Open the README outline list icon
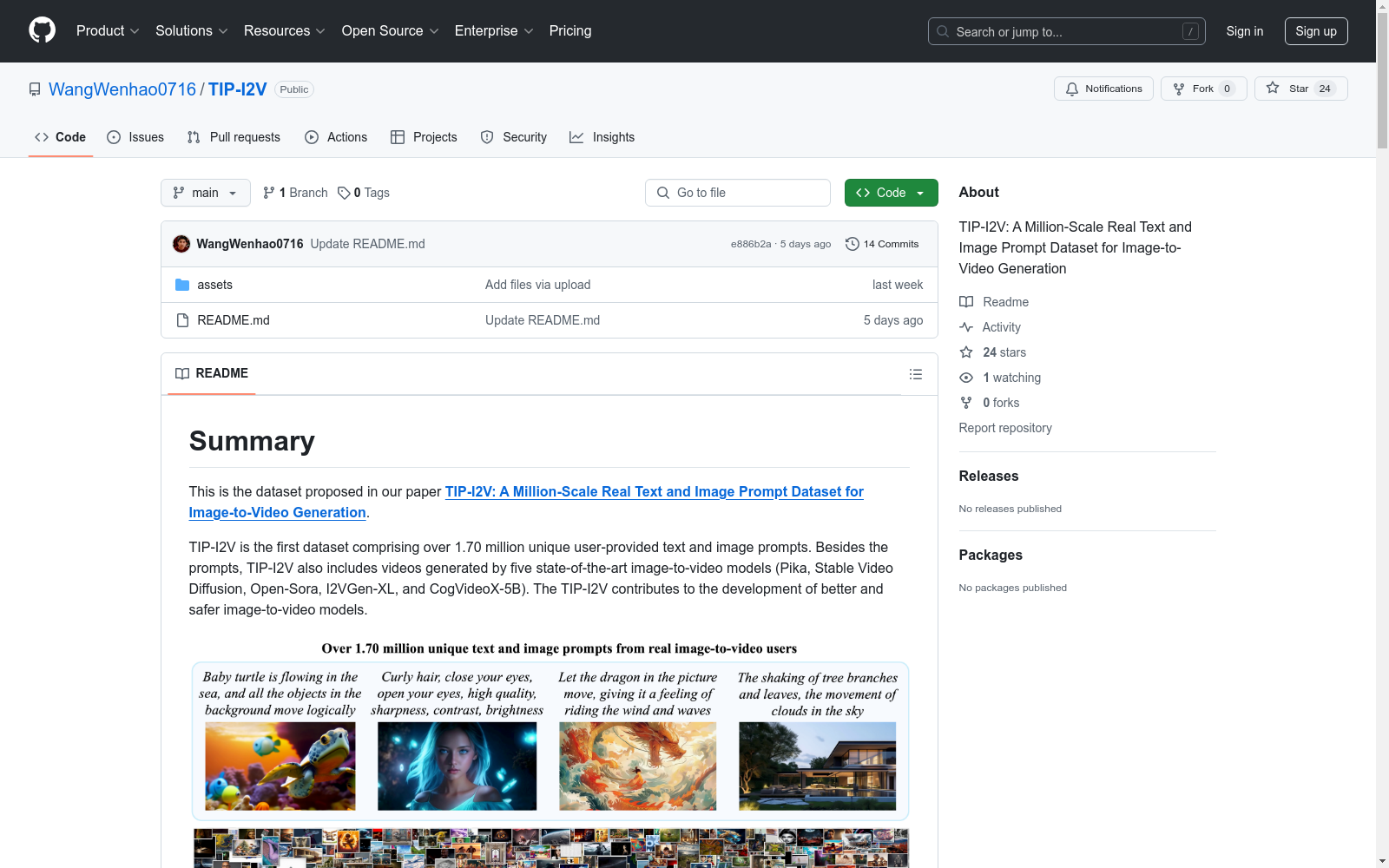The width and height of the screenshot is (1389, 868). pos(915,374)
